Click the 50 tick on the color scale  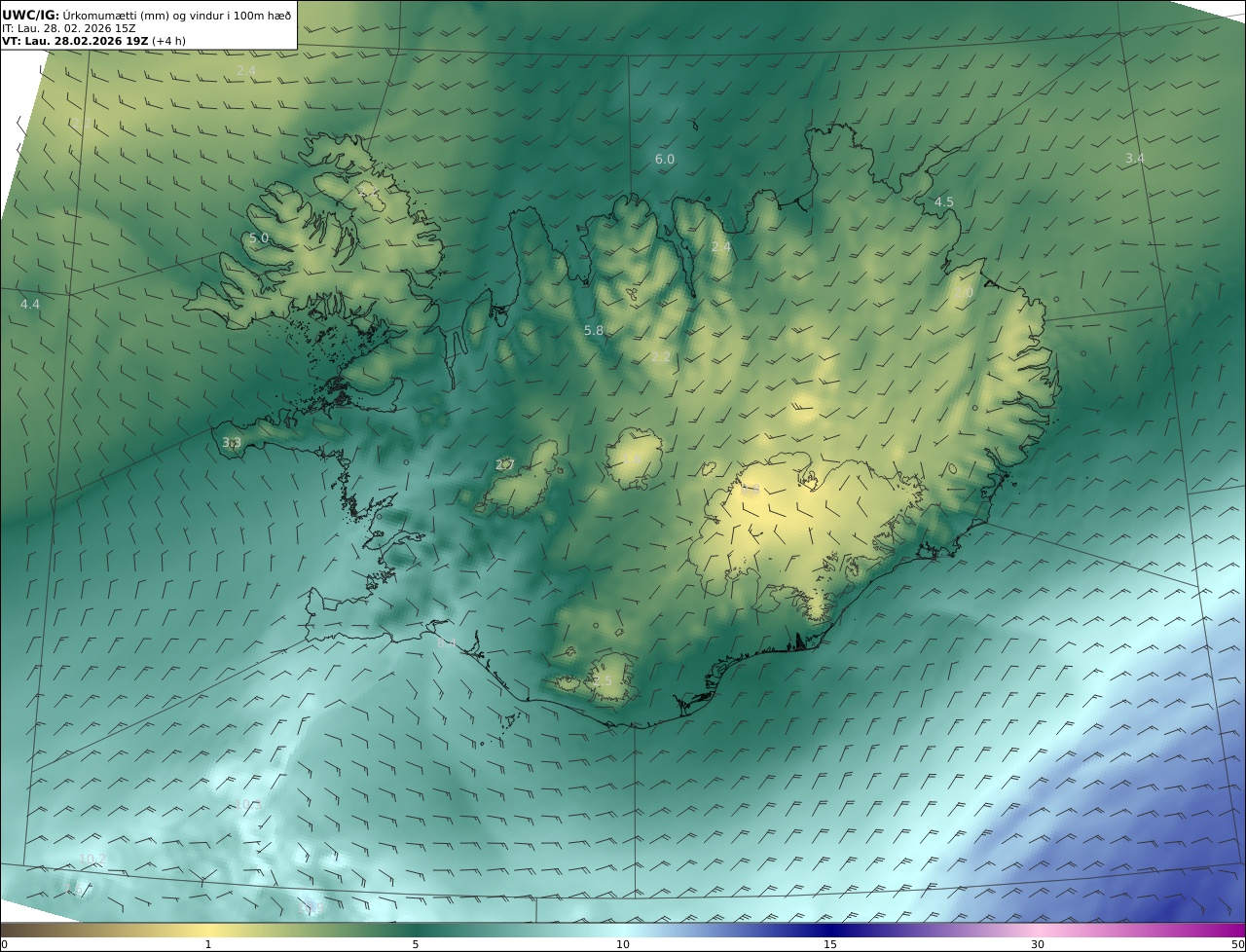[1237, 944]
